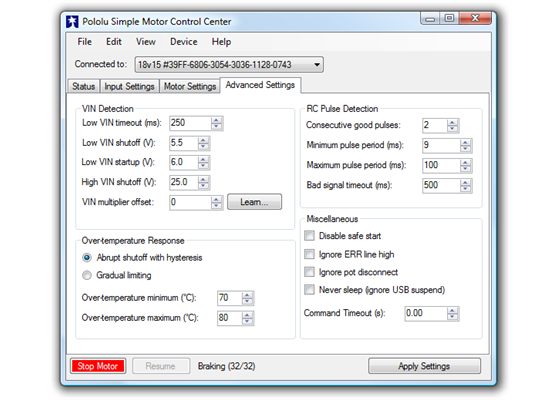Click the High VIN shutoff spinner arrows
This screenshot has width=560, height=400.
coord(203,182)
